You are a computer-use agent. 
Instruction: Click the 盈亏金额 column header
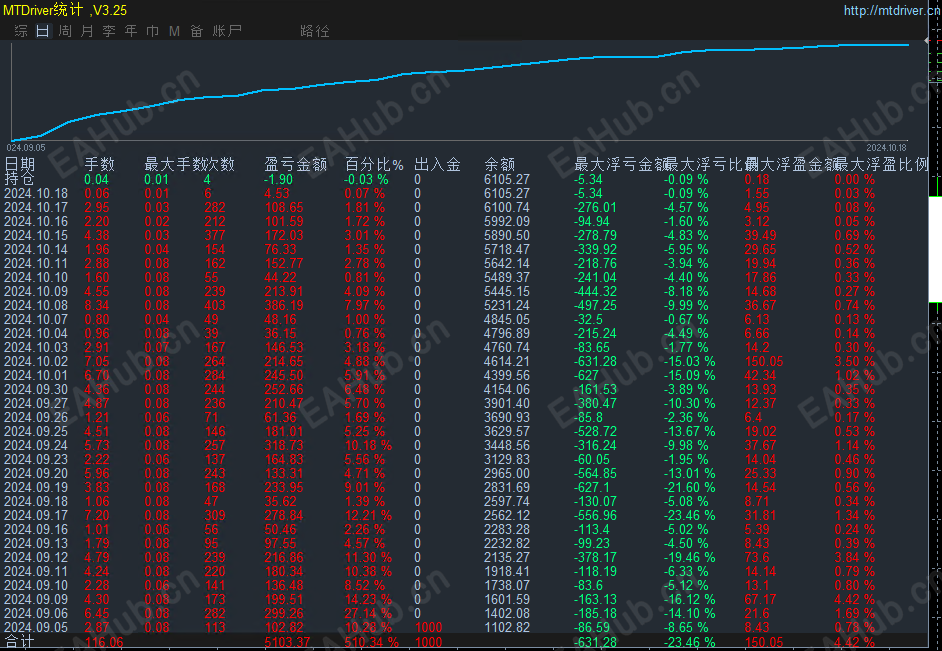[x=296, y=165]
